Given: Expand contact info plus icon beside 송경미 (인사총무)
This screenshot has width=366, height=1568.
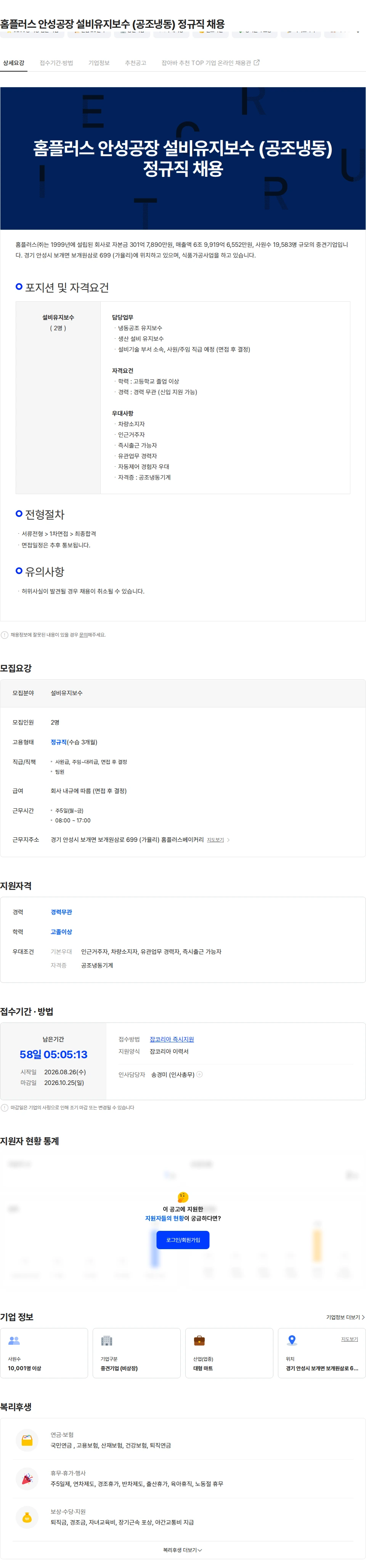Looking at the screenshot, I should (x=200, y=1074).
